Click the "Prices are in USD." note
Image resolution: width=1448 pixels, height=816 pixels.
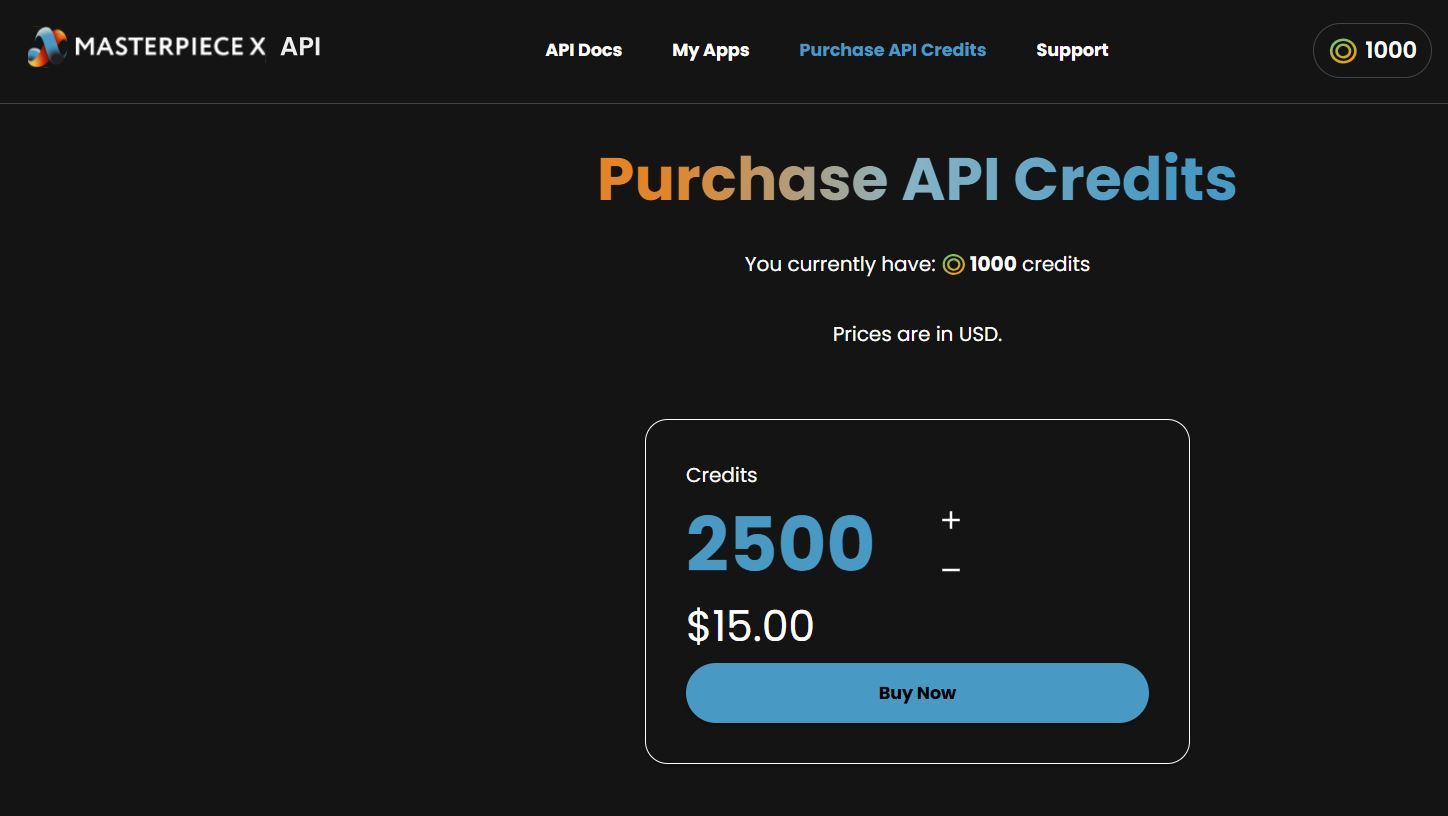click(917, 334)
